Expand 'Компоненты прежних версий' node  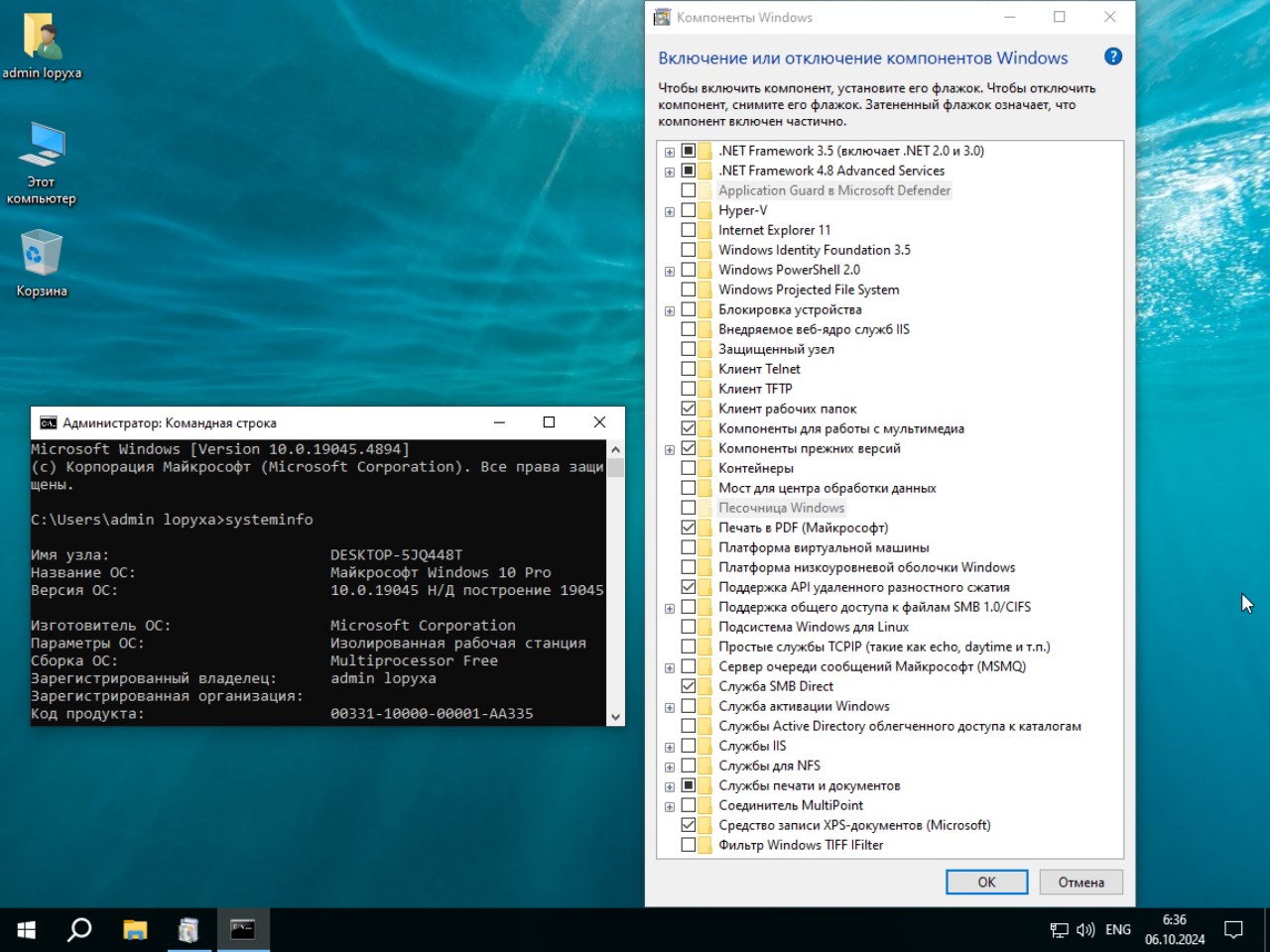670,449
